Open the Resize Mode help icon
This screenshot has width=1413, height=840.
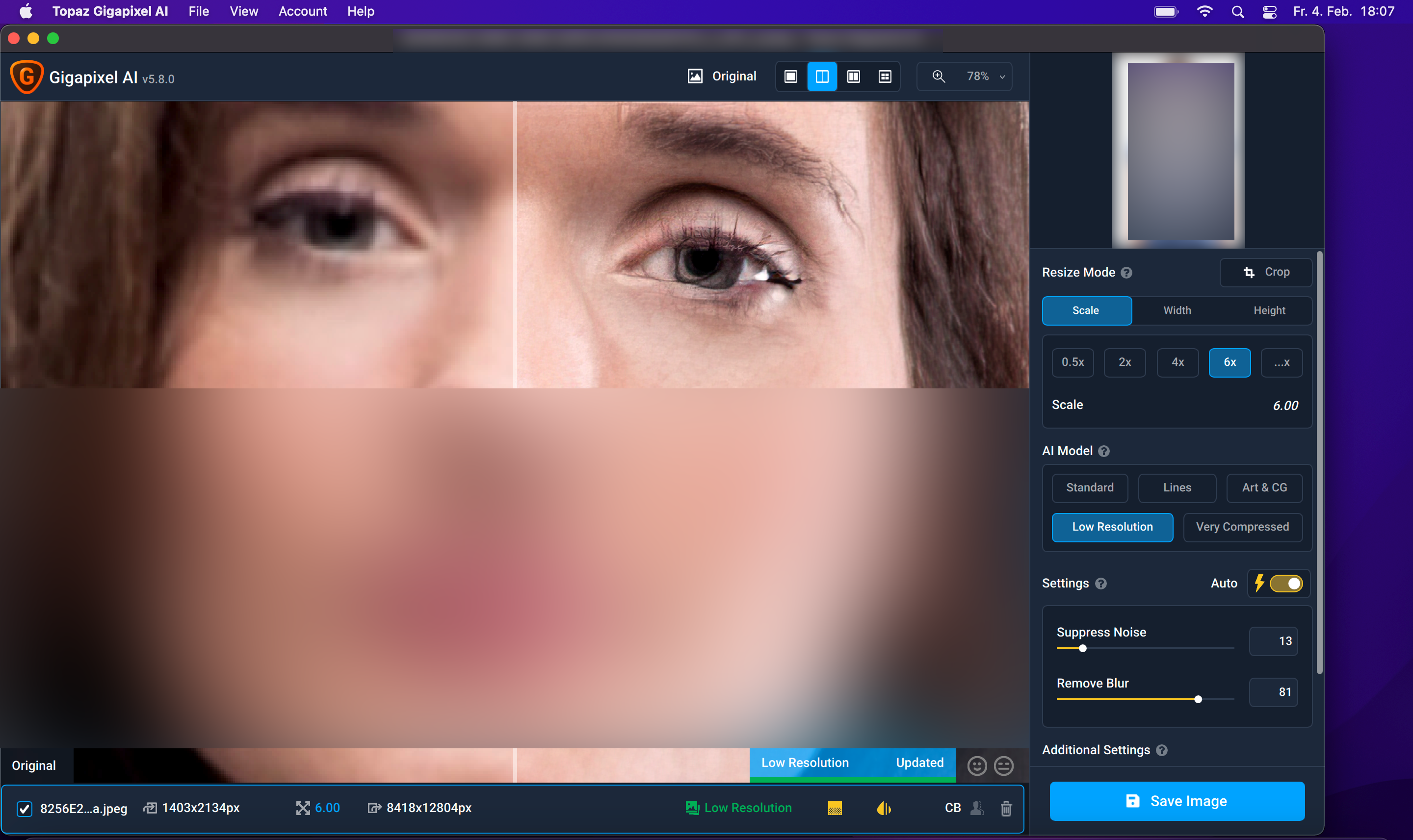click(x=1126, y=273)
